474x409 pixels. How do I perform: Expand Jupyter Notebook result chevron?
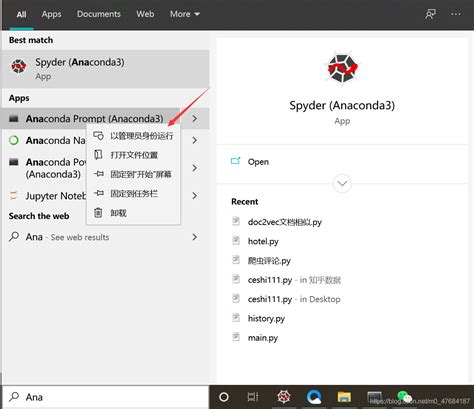pyautogui.click(x=195, y=196)
